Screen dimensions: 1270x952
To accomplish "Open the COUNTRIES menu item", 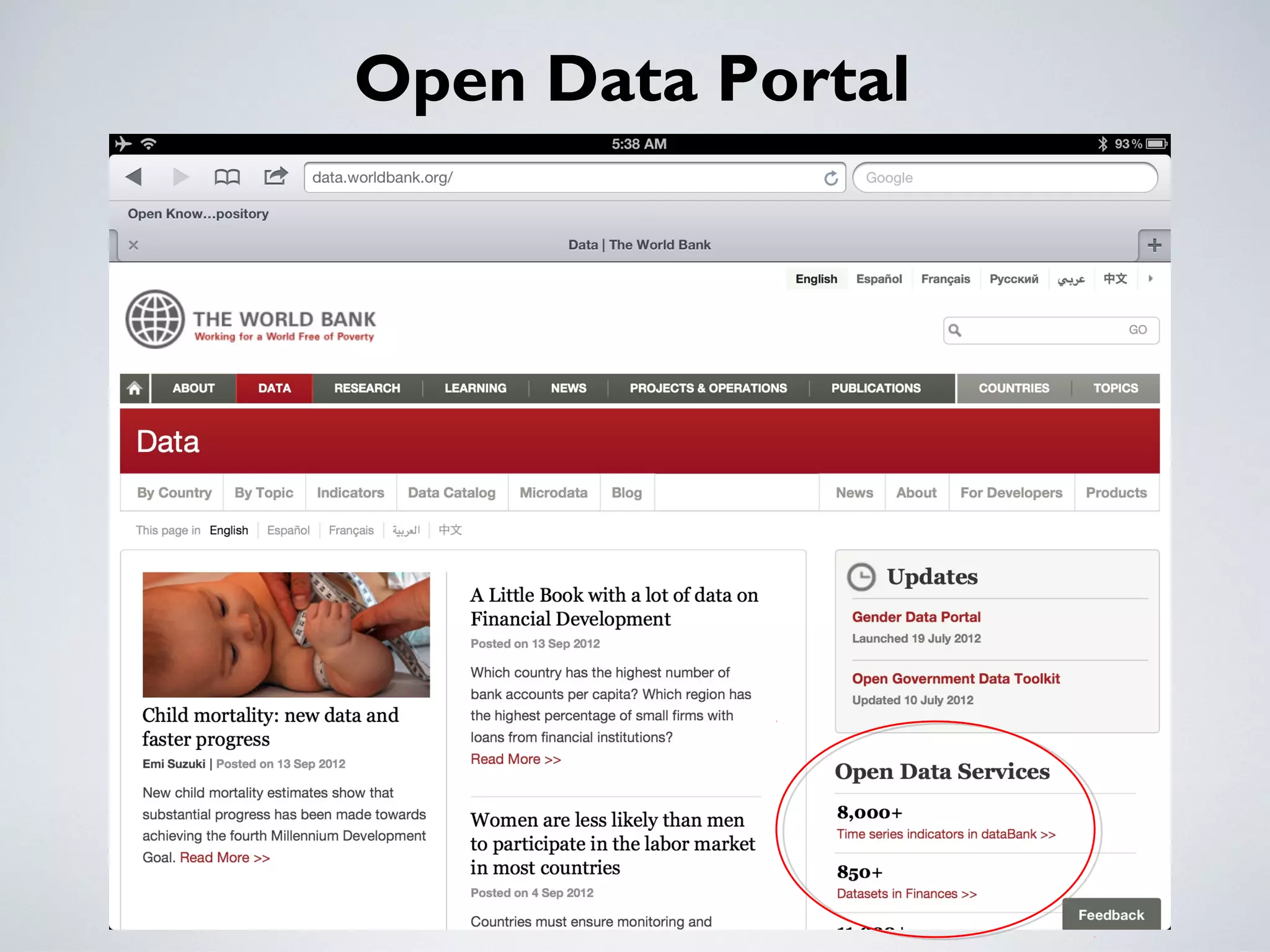I will pyautogui.click(x=1014, y=389).
